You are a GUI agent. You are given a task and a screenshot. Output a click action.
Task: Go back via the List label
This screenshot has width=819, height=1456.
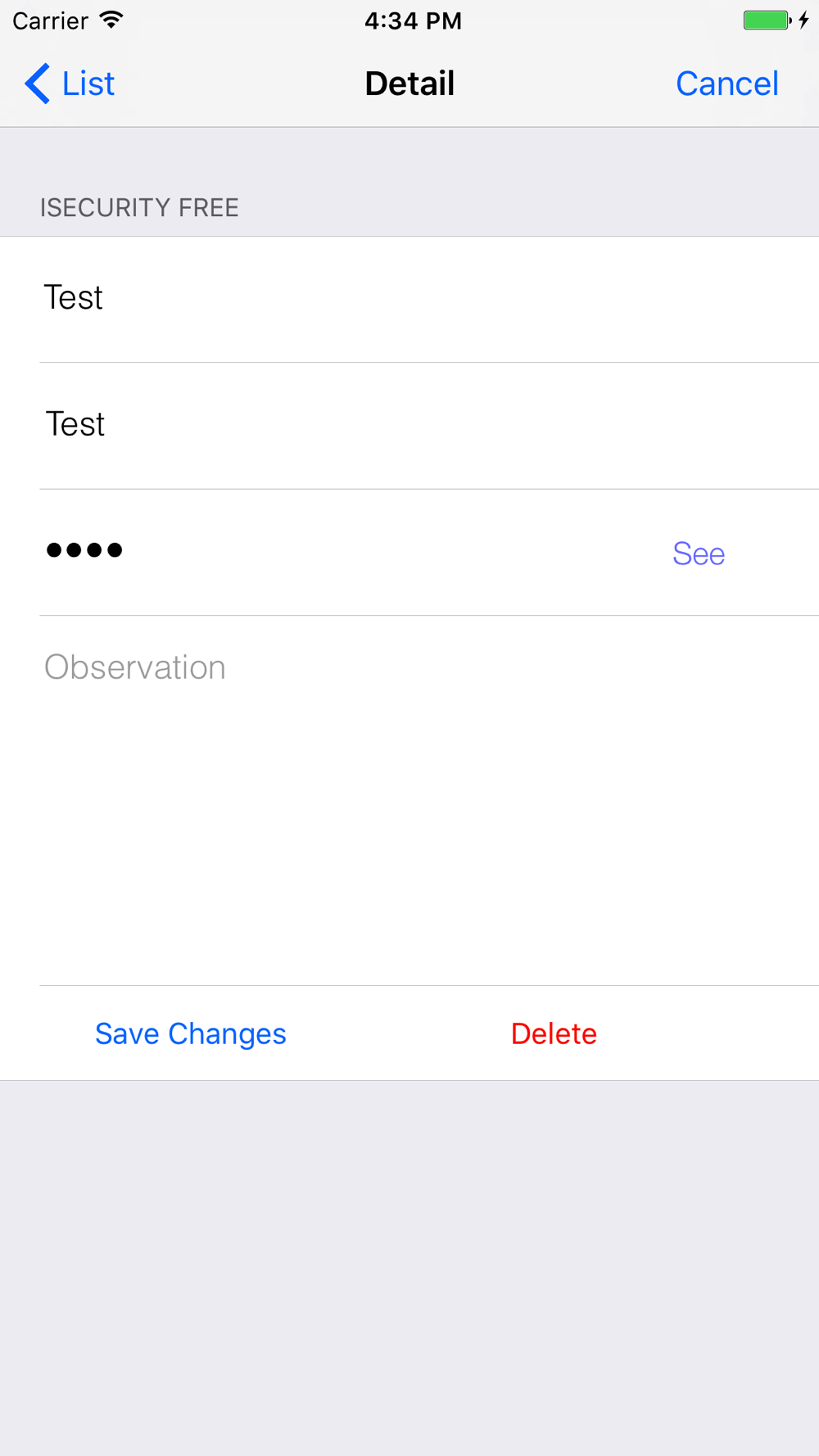coord(88,84)
